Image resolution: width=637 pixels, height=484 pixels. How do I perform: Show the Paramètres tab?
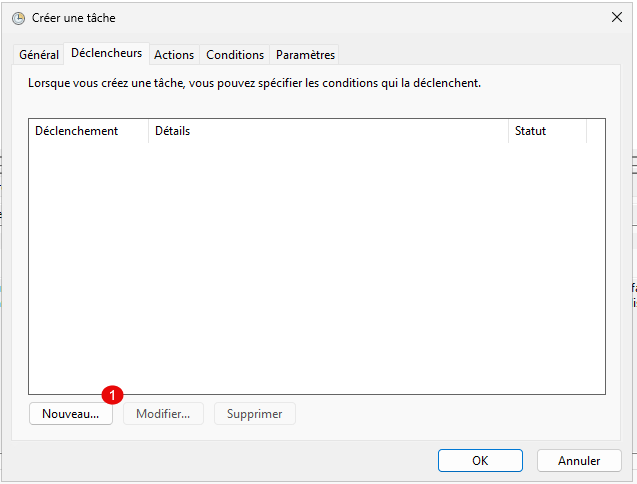click(305, 55)
